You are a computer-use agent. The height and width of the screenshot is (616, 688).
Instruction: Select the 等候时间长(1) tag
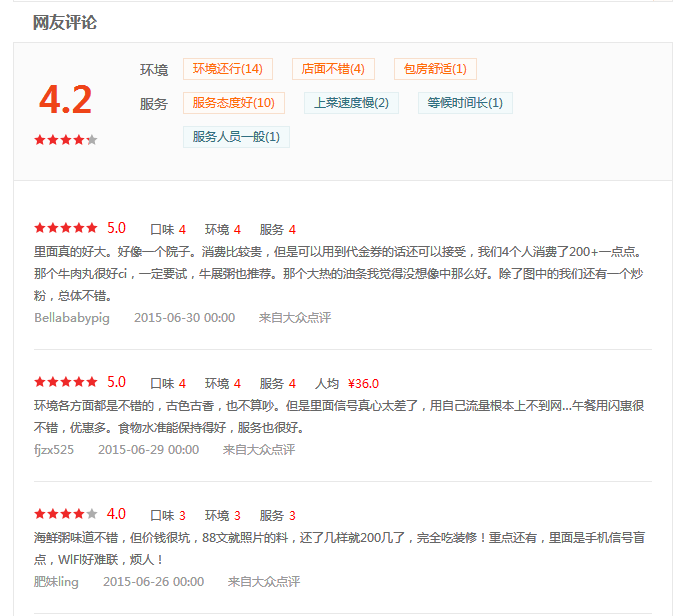point(465,103)
